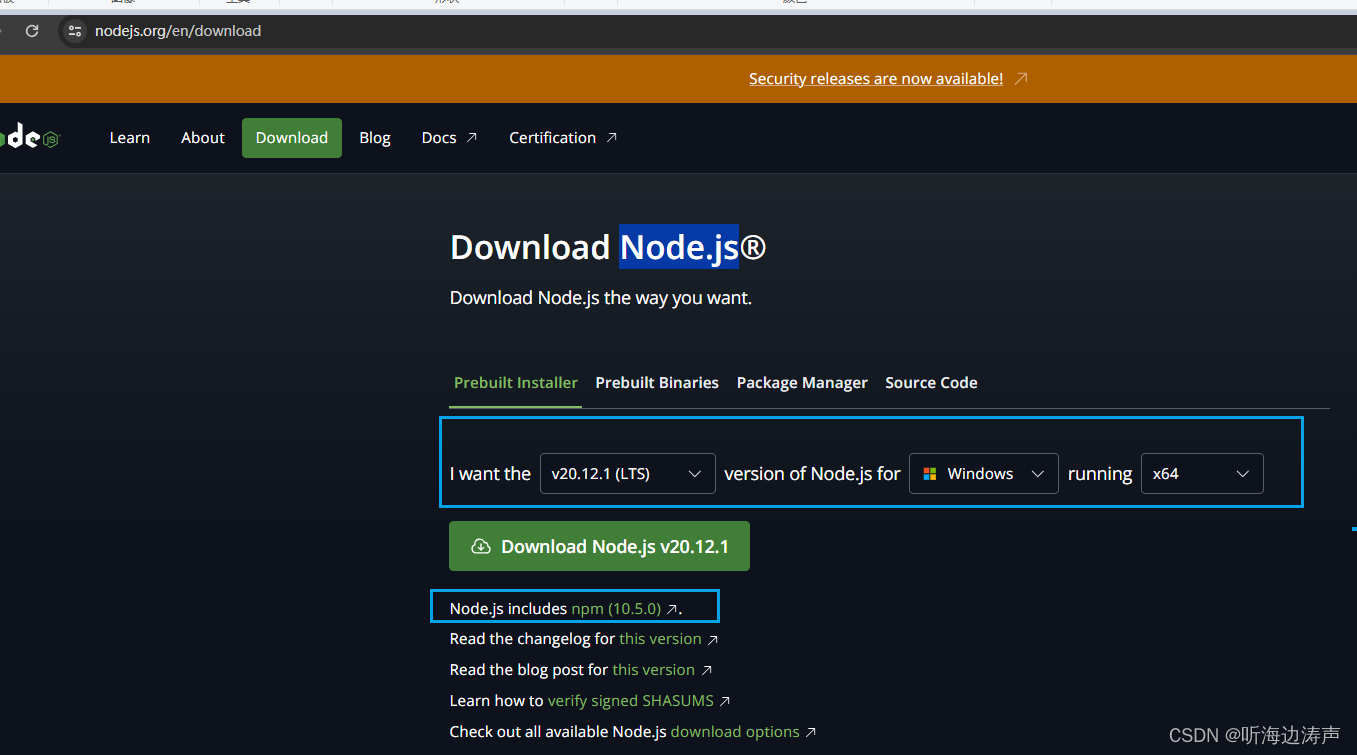Click the Download Node.js v20.12.1 button
Viewport: 1357px width, 755px height.
598,546
